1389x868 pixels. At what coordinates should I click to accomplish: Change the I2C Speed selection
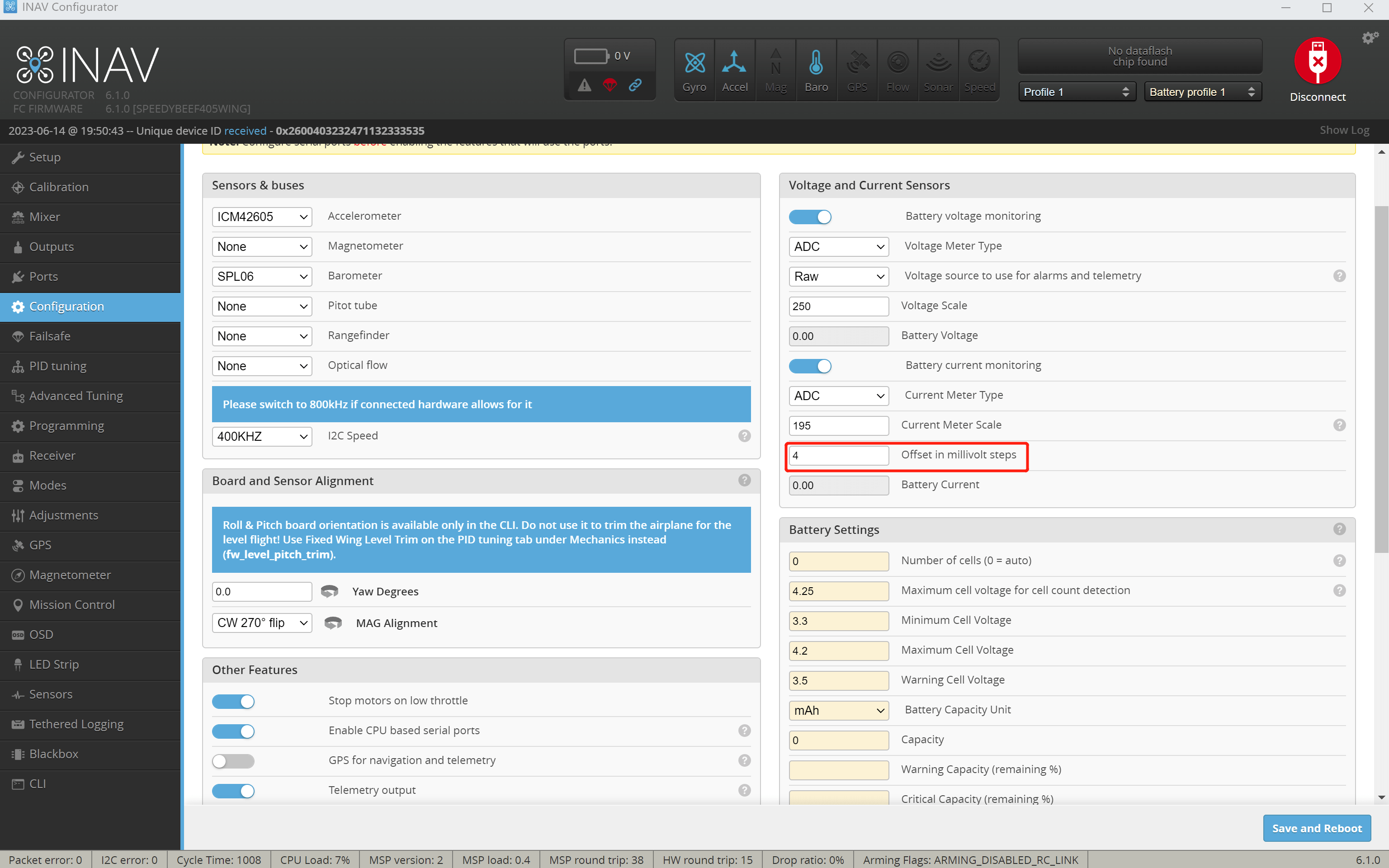[x=262, y=436]
